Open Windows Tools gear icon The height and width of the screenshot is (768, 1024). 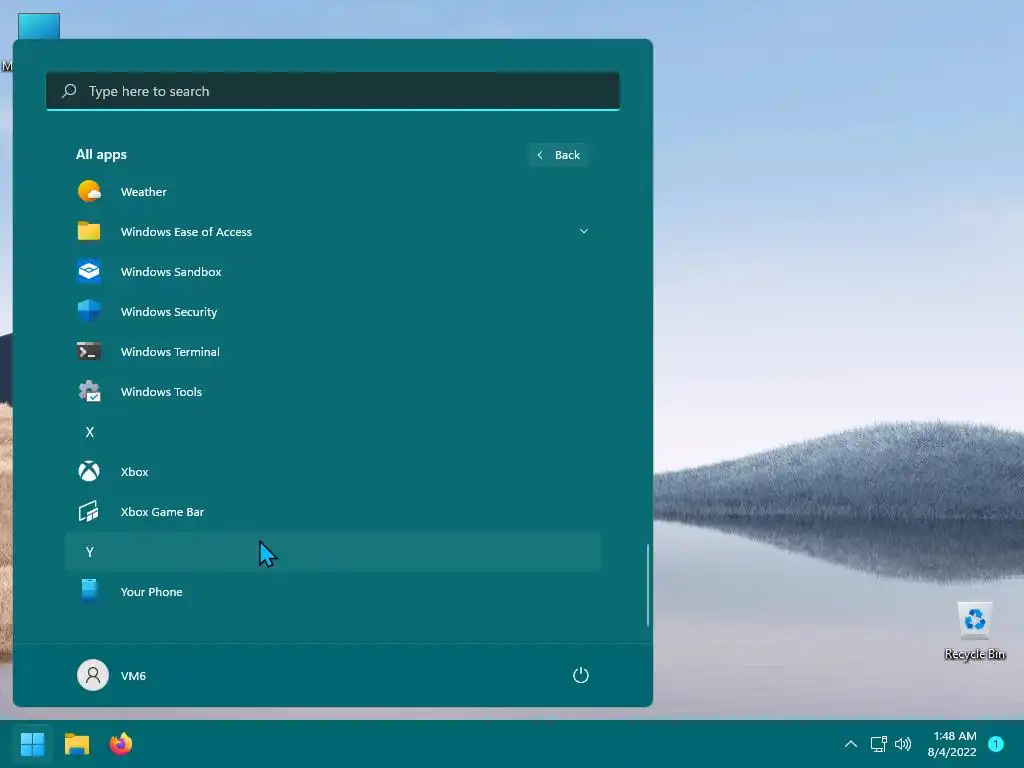click(89, 391)
